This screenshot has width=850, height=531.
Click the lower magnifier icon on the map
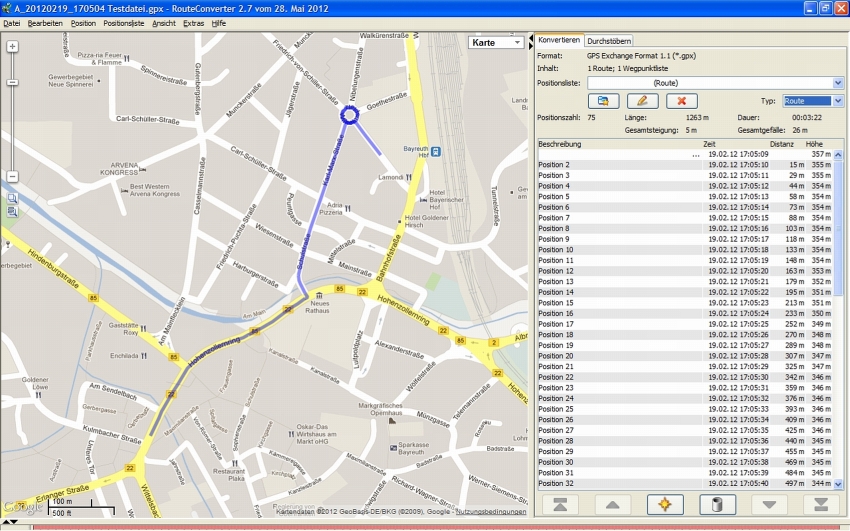click(12, 212)
